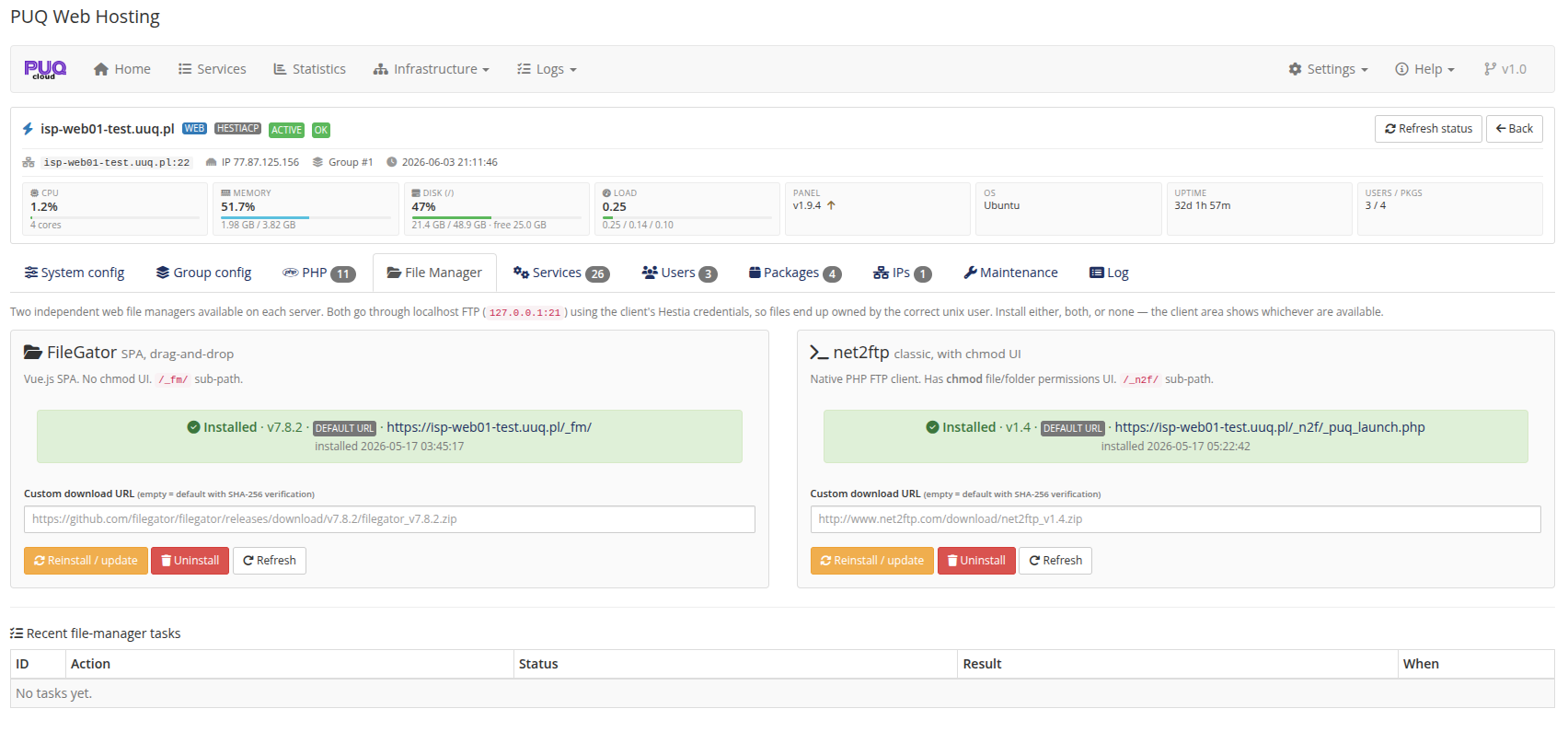Click the lightning bolt server icon

[28, 129]
